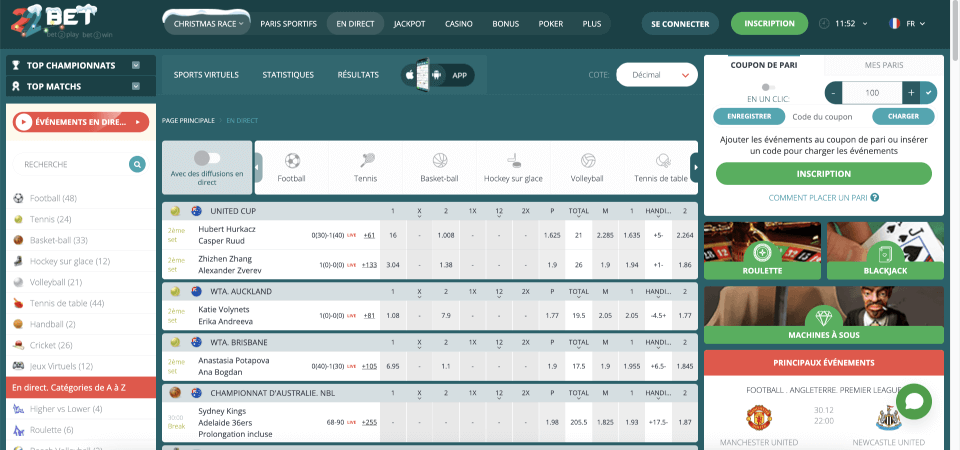The image size is (960, 450).
Task: Open the Résultats tab
Action: (x=358, y=75)
